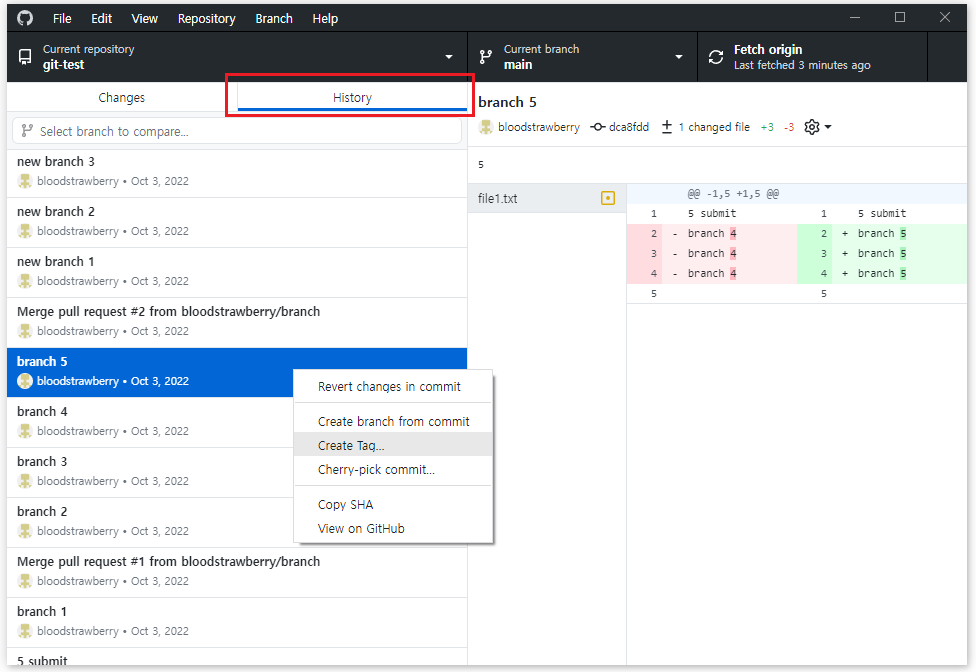The image size is (976, 672).
Task: Select Cherry-pick commit... option
Action: click(x=393, y=470)
